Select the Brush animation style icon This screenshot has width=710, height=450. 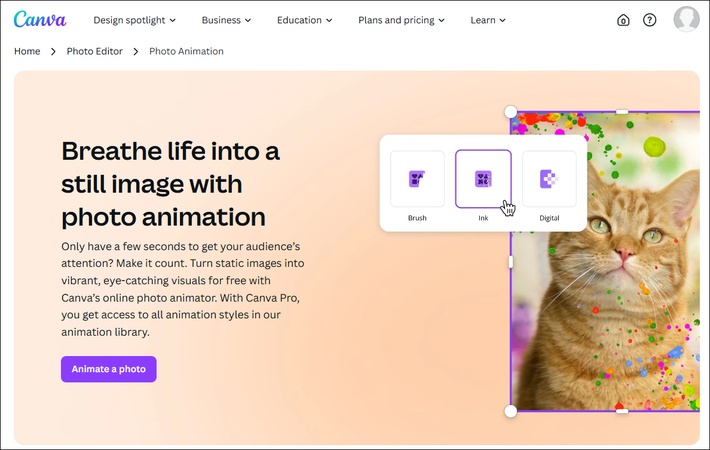click(x=417, y=179)
